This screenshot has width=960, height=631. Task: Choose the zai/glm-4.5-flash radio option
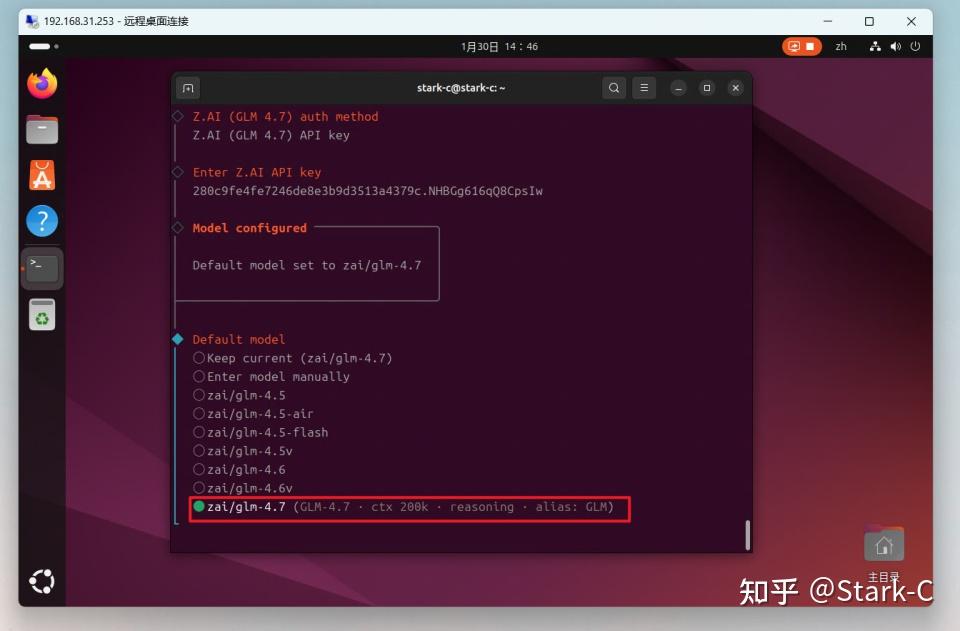tap(261, 432)
